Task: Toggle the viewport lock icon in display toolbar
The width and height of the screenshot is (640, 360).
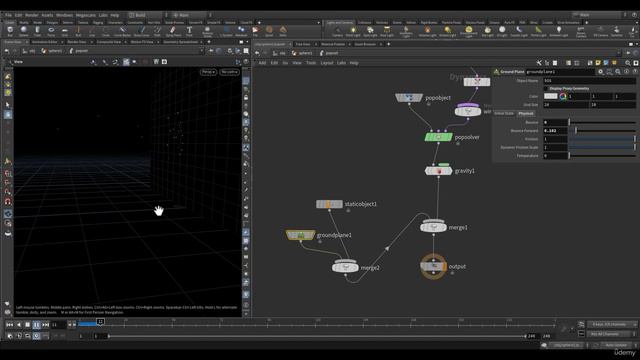Action: point(246,98)
